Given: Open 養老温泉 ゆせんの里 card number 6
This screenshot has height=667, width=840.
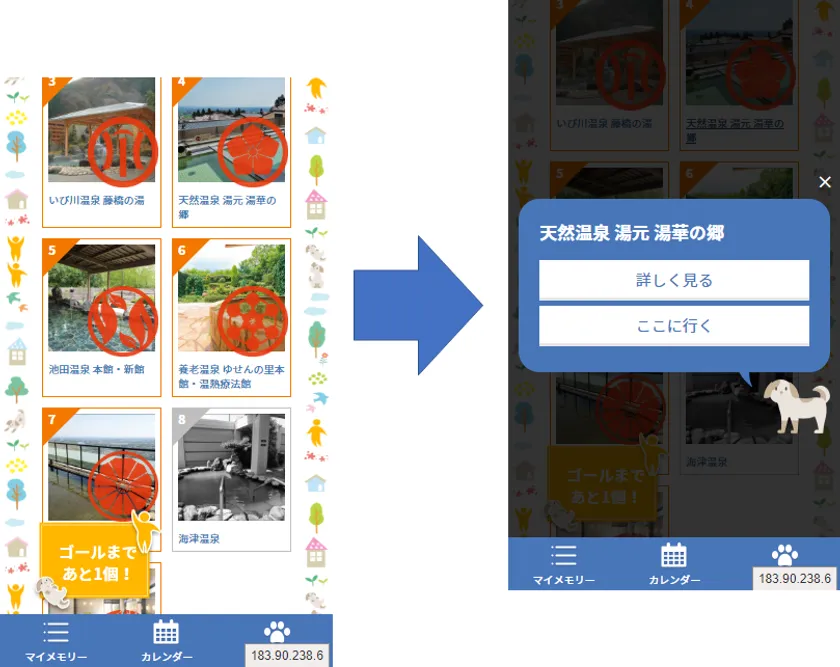Looking at the screenshot, I should [231, 318].
